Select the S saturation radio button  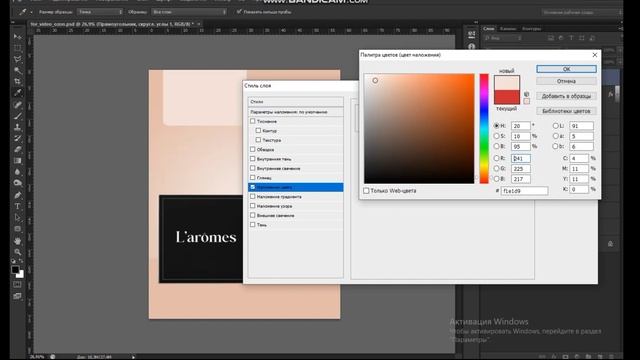(x=496, y=136)
